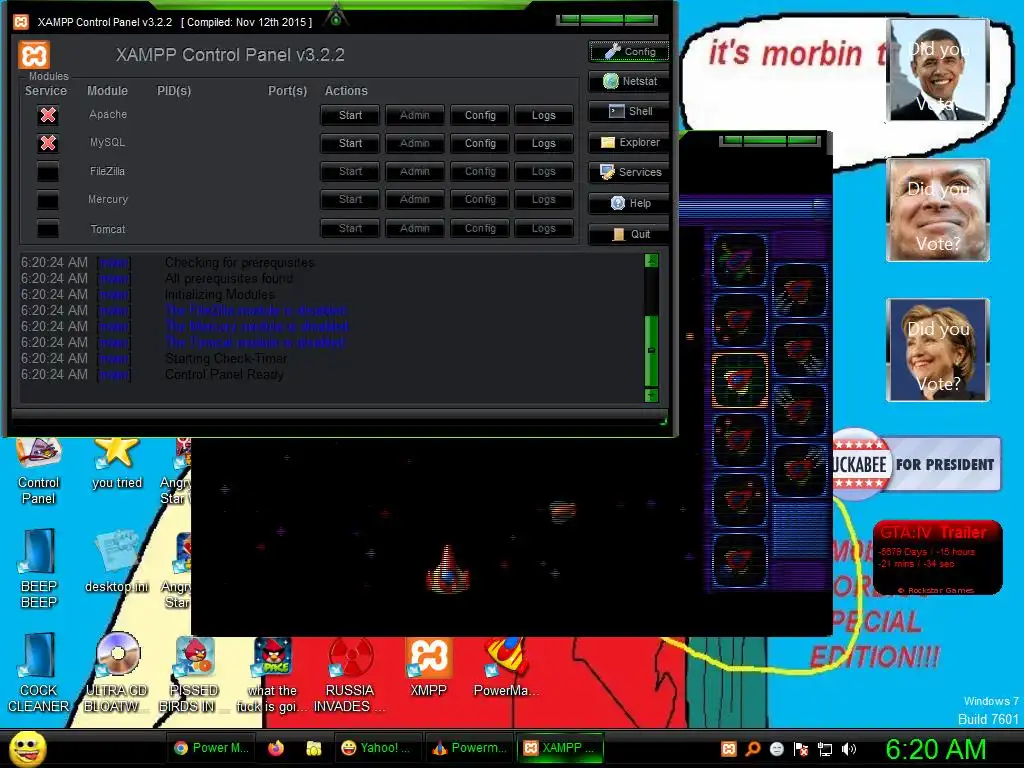Image resolution: width=1024 pixels, height=768 pixels.
Task: Toggle the Apache service checkbox
Action: click(x=48, y=115)
